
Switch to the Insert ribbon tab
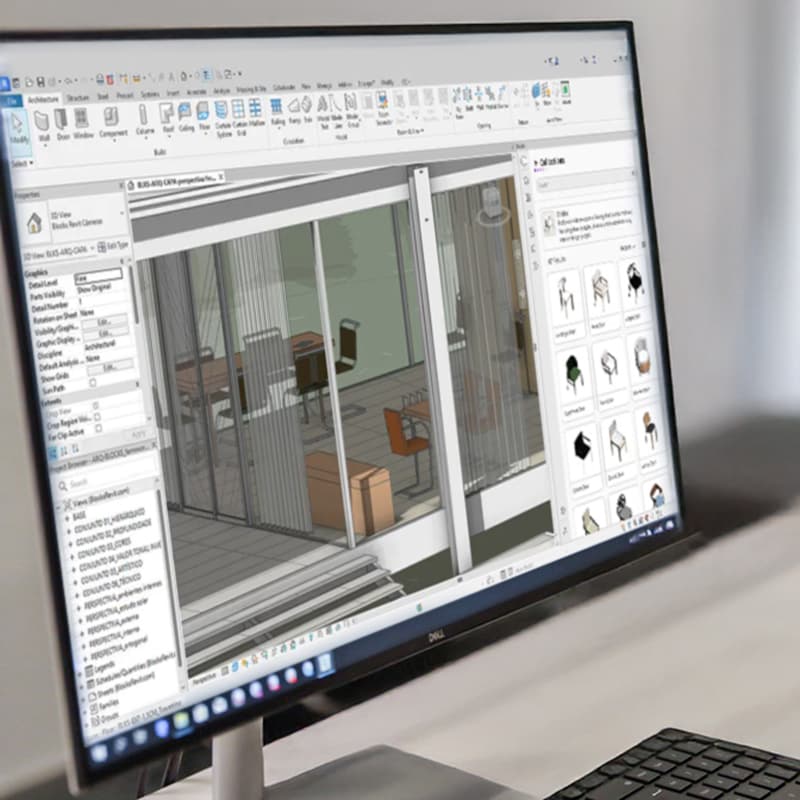coord(173,93)
